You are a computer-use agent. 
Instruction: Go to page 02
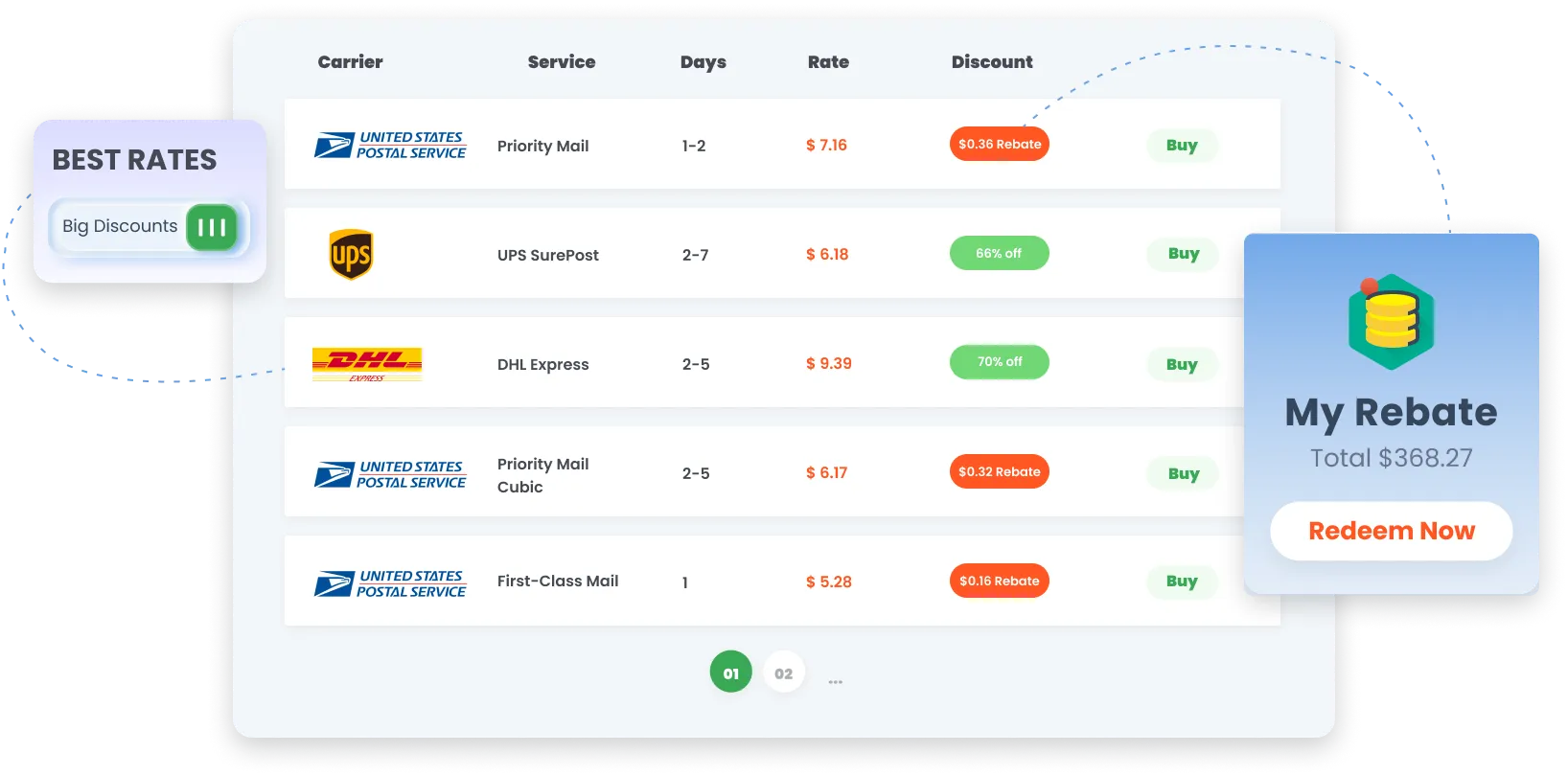784,673
